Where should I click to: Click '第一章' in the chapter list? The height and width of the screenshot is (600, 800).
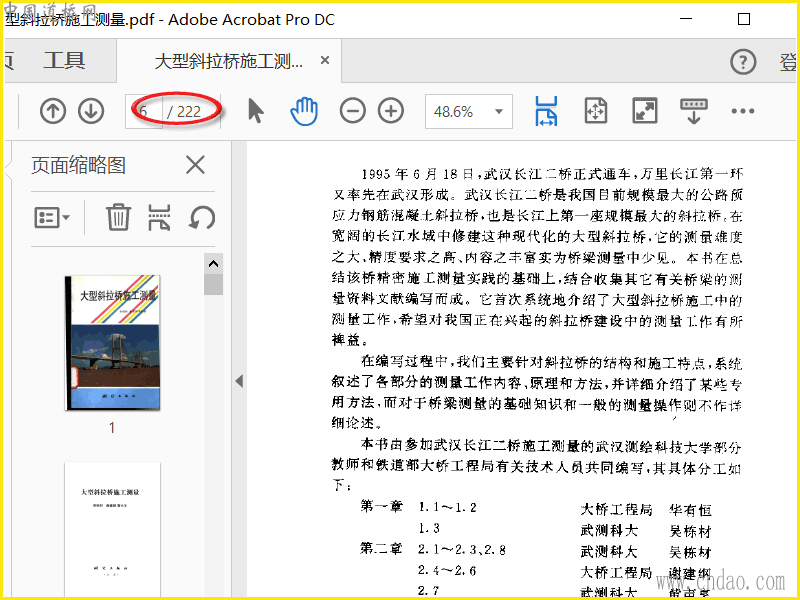(x=382, y=506)
